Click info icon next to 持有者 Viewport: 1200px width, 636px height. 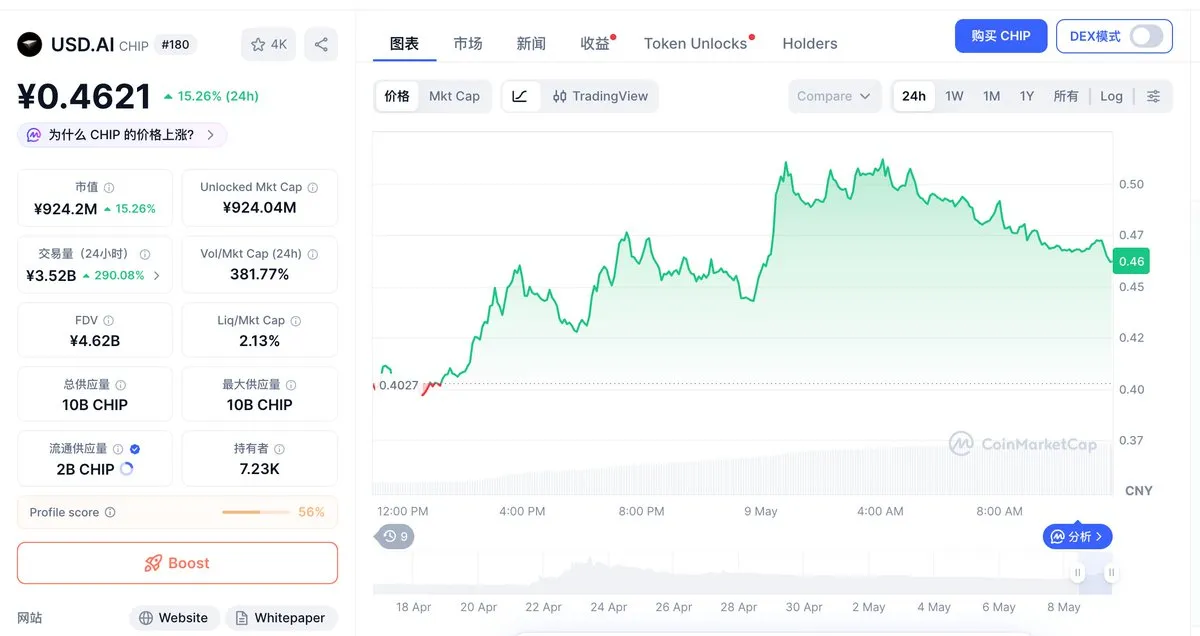(280, 449)
